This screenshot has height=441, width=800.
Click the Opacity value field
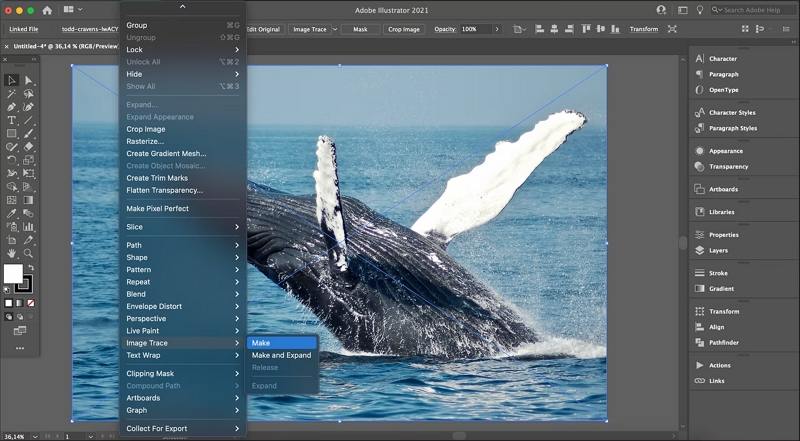pyautogui.click(x=472, y=29)
